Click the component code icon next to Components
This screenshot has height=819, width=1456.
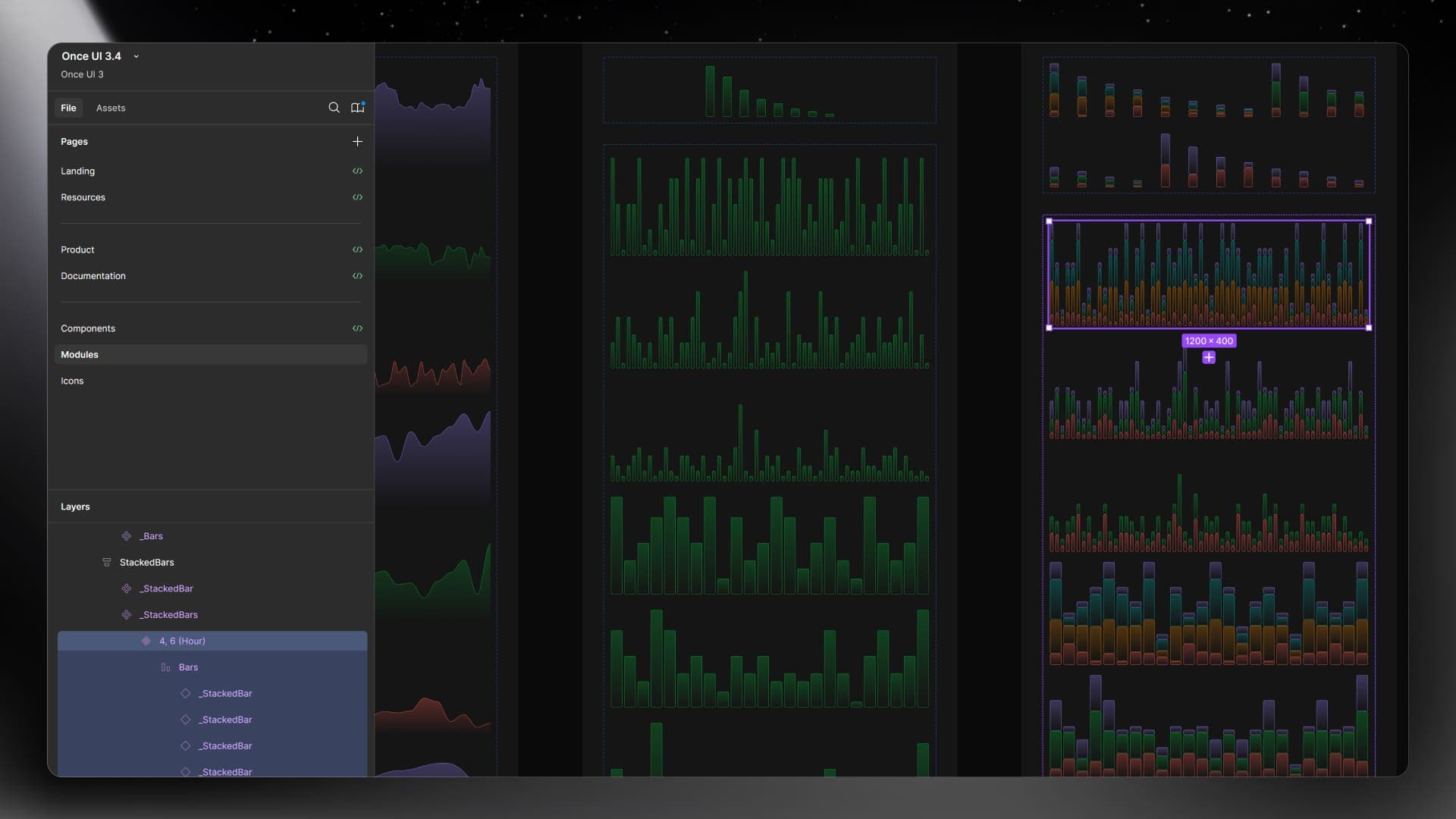pos(357,328)
